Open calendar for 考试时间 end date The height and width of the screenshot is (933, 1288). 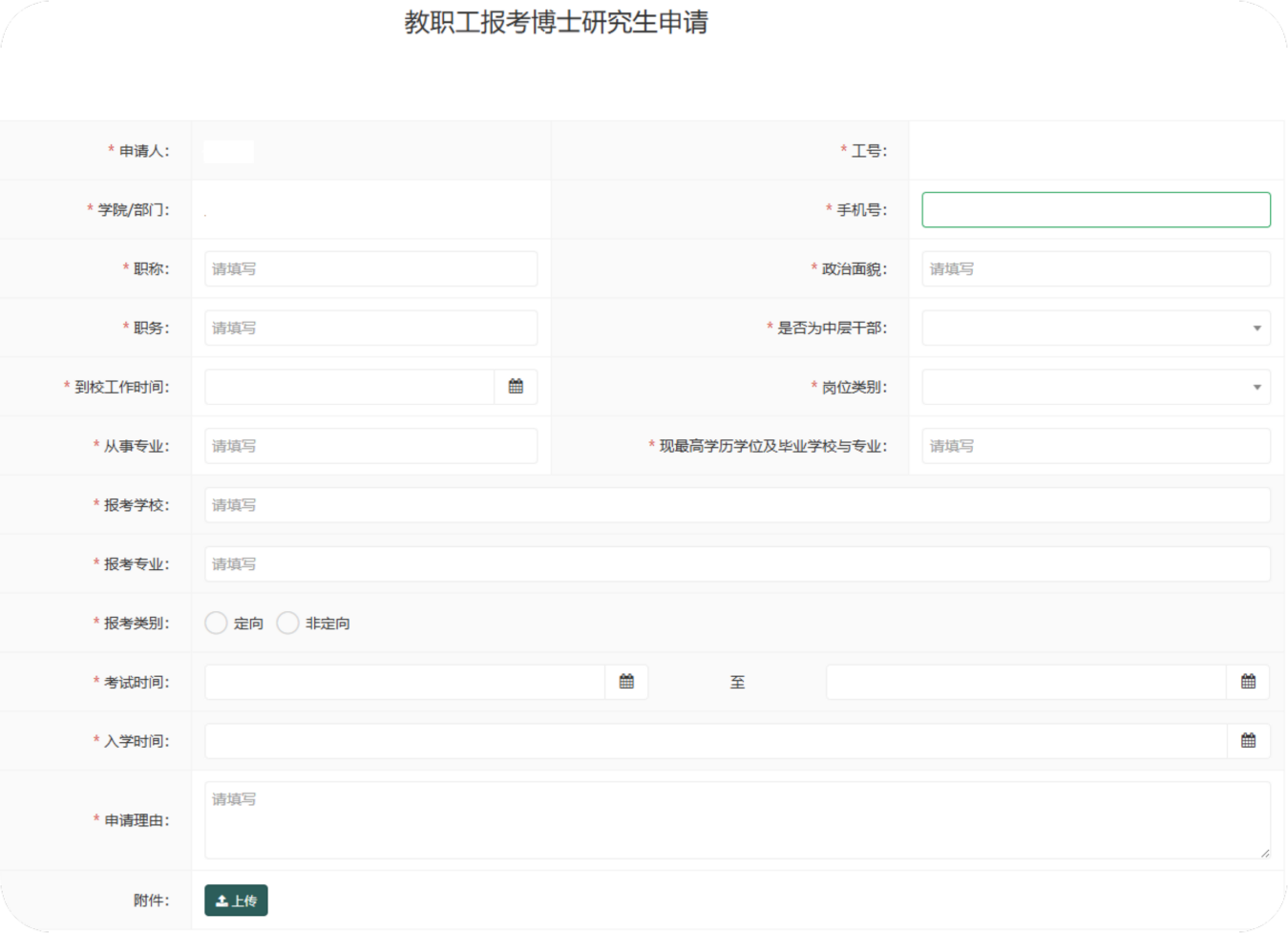(x=1248, y=682)
